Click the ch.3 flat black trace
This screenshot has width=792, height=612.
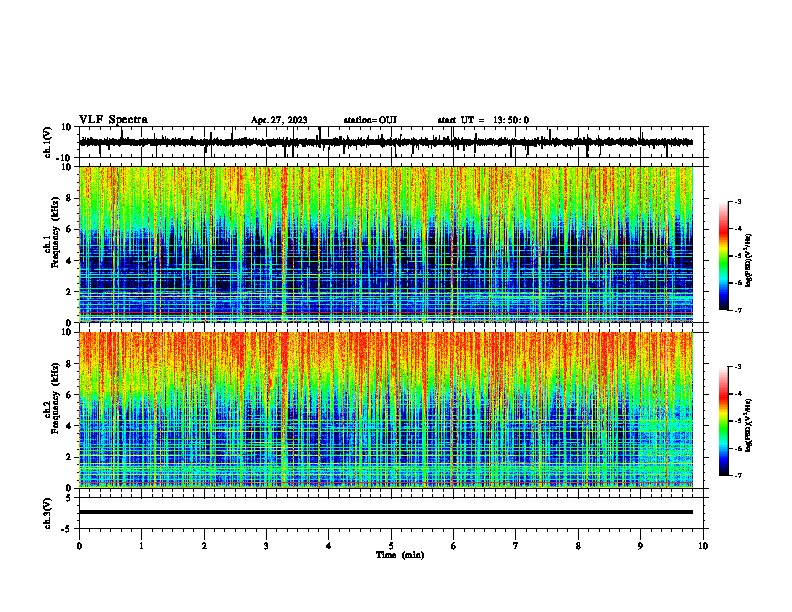tap(386, 512)
